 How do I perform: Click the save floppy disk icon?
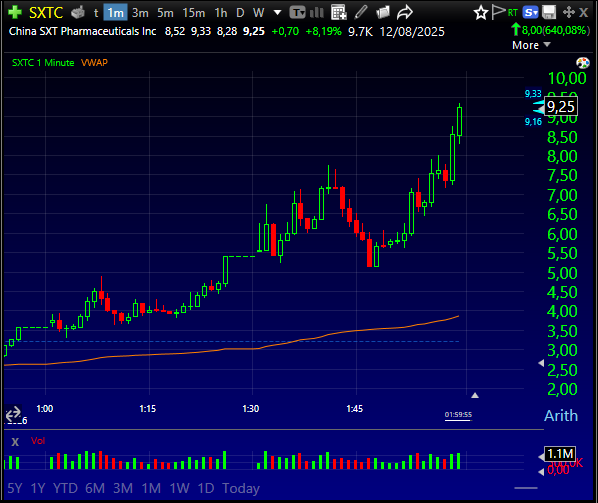pyautogui.click(x=549, y=13)
